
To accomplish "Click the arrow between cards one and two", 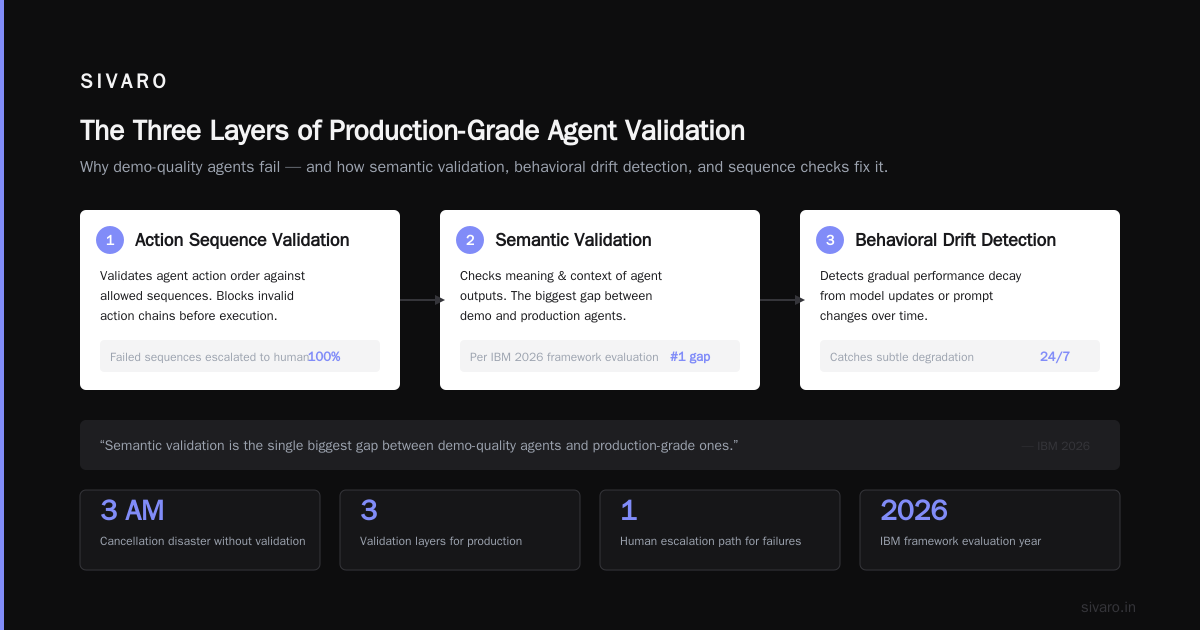I will (x=421, y=300).
